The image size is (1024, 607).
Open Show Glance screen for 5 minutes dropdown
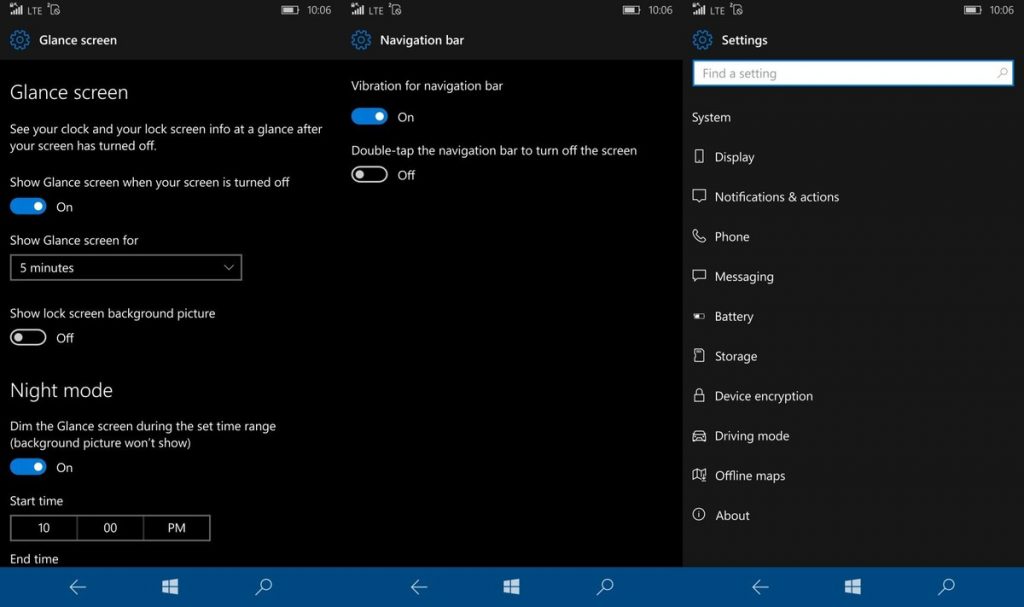(126, 267)
